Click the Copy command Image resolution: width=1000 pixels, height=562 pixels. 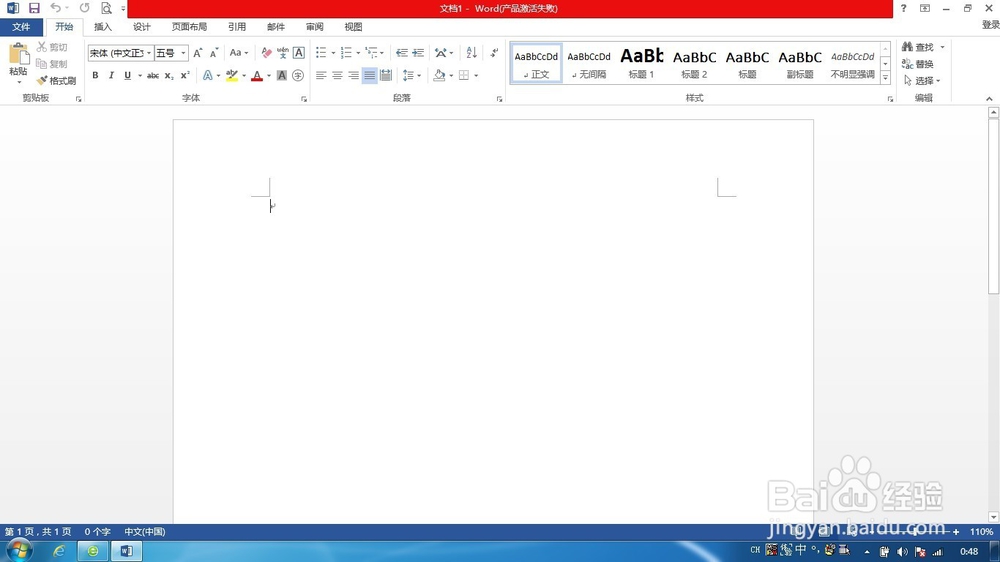(52, 64)
